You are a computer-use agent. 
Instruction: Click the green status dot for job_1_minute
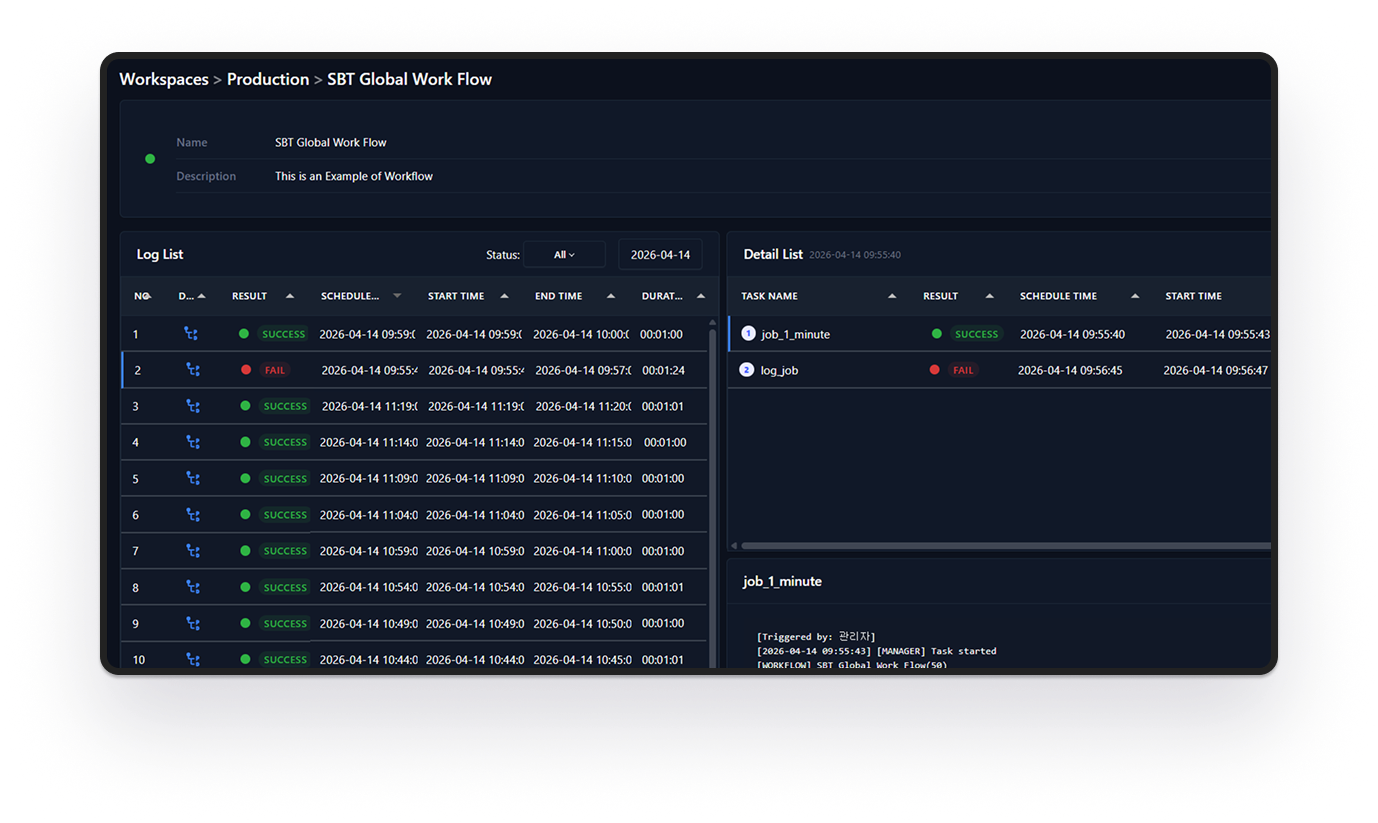click(937, 334)
